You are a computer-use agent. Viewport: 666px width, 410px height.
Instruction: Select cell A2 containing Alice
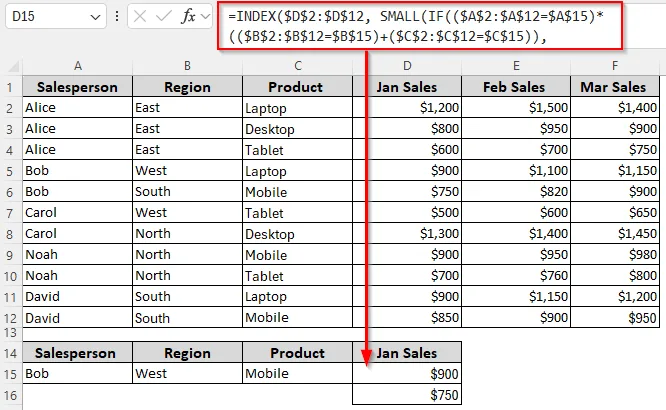[78, 107]
